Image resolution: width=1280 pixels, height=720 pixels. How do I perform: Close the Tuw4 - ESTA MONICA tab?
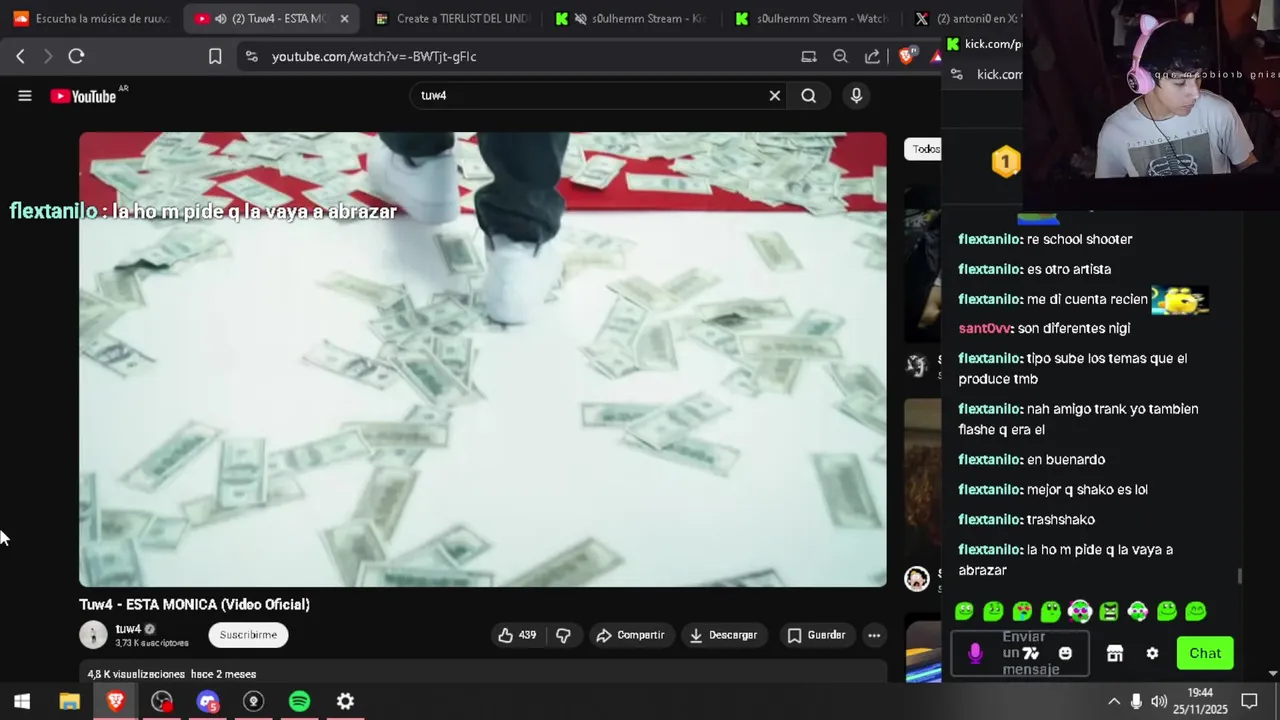click(344, 18)
